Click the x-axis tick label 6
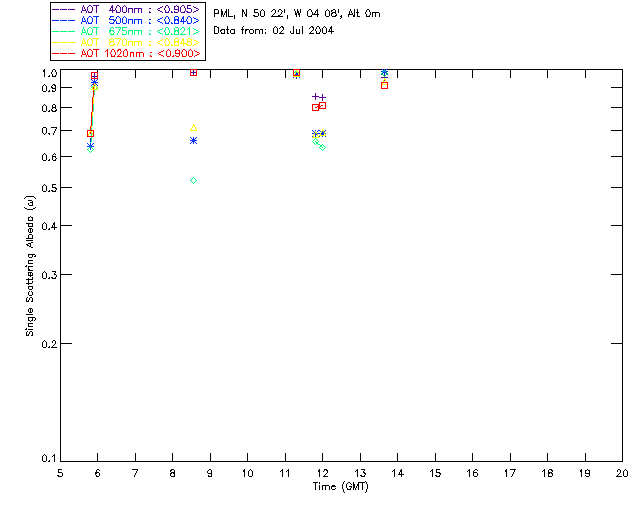The image size is (640, 512). coord(98,473)
